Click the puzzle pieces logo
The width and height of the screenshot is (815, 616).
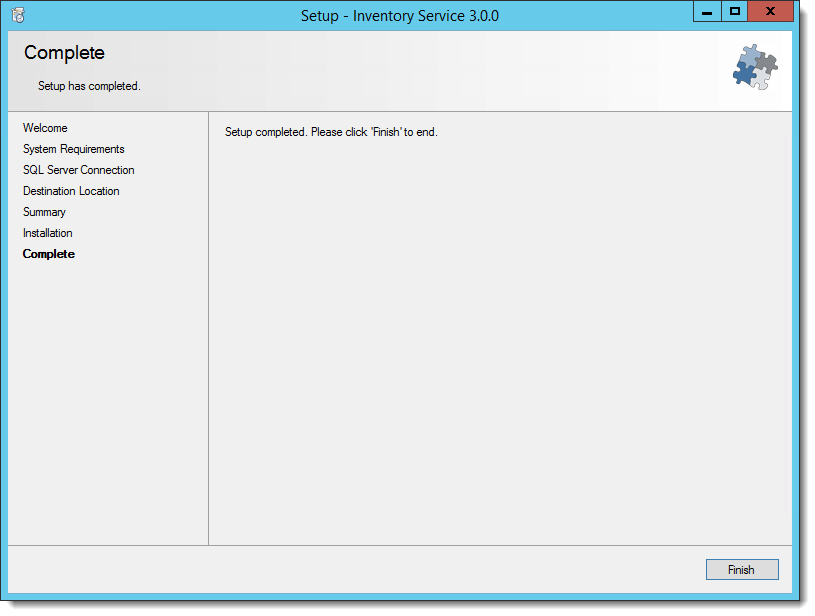pos(755,67)
